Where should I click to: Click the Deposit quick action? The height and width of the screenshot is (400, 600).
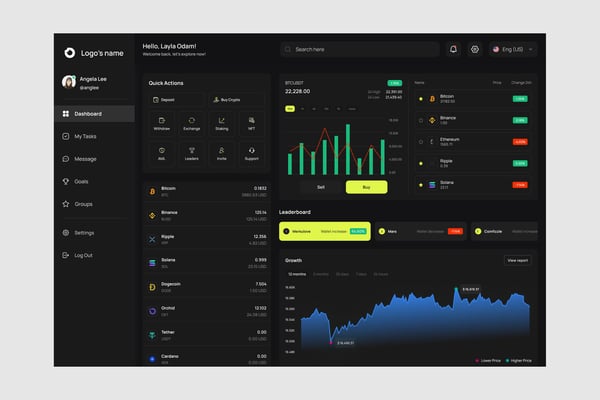pyautogui.click(x=176, y=100)
